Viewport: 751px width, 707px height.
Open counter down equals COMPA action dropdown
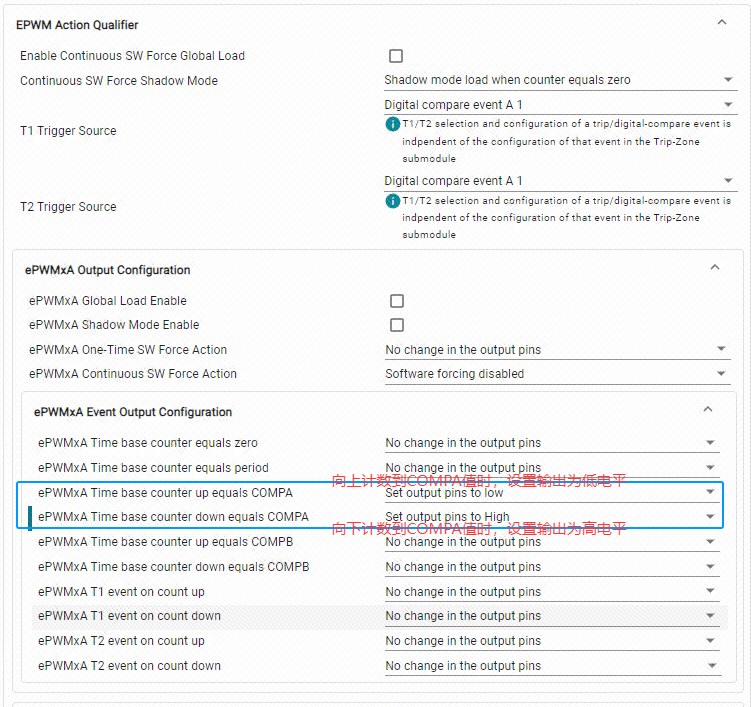tap(552, 517)
